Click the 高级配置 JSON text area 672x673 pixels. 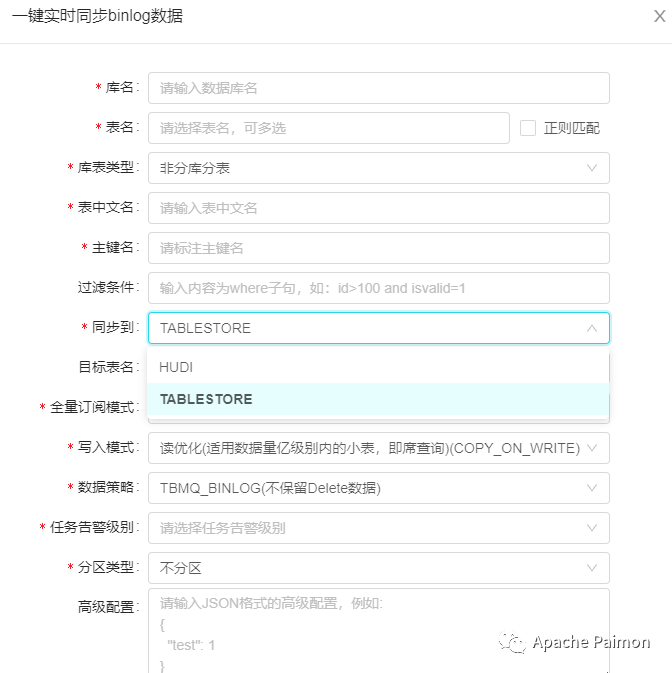point(378,631)
